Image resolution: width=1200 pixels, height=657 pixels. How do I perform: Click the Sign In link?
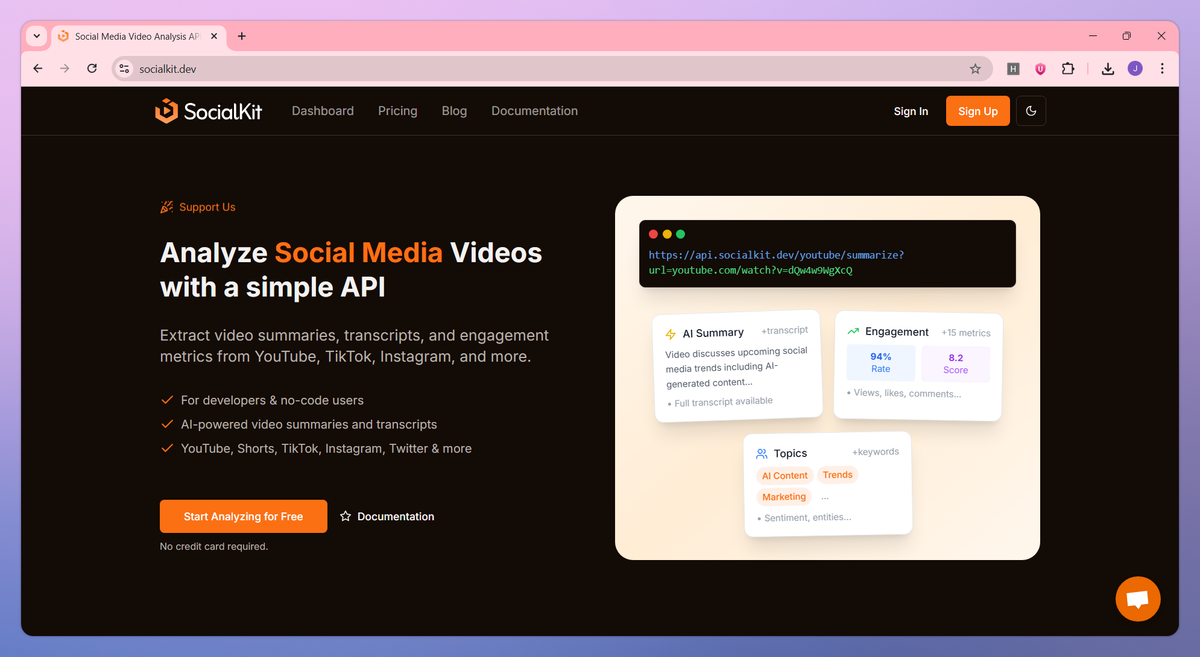(x=911, y=111)
